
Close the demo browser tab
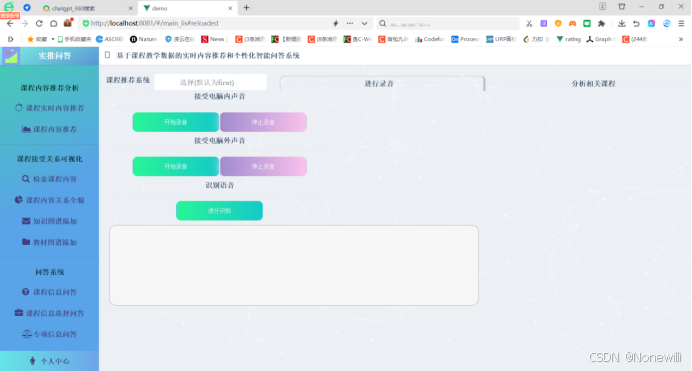click(x=230, y=8)
